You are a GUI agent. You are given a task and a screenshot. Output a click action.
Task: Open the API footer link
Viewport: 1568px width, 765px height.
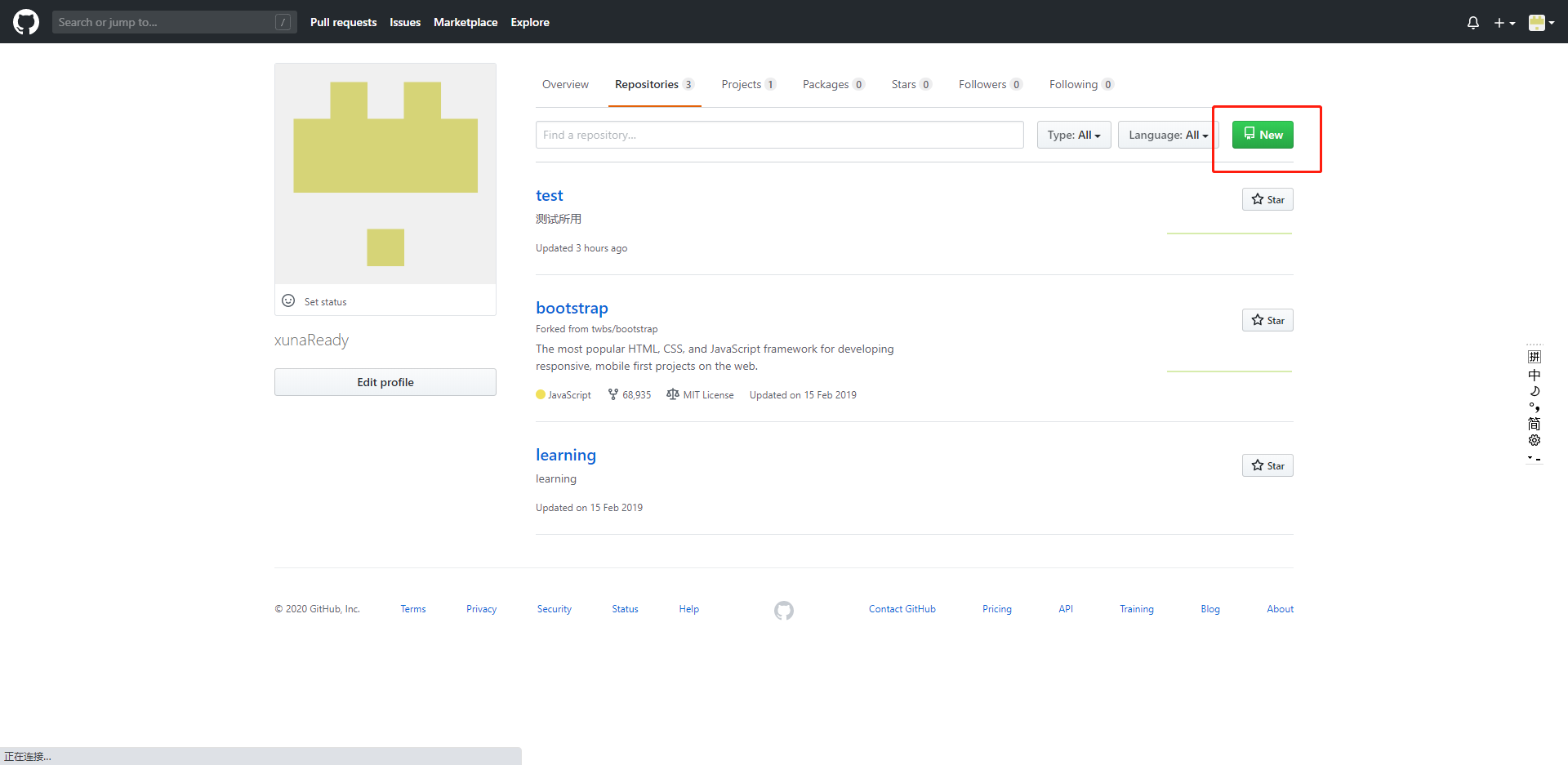(1066, 609)
